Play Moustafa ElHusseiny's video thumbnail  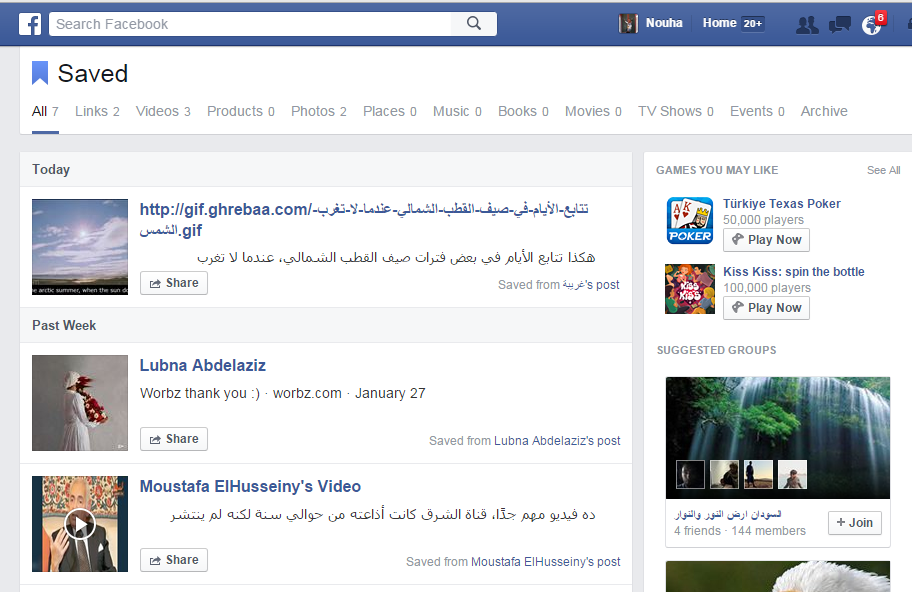(x=80, y=524)
